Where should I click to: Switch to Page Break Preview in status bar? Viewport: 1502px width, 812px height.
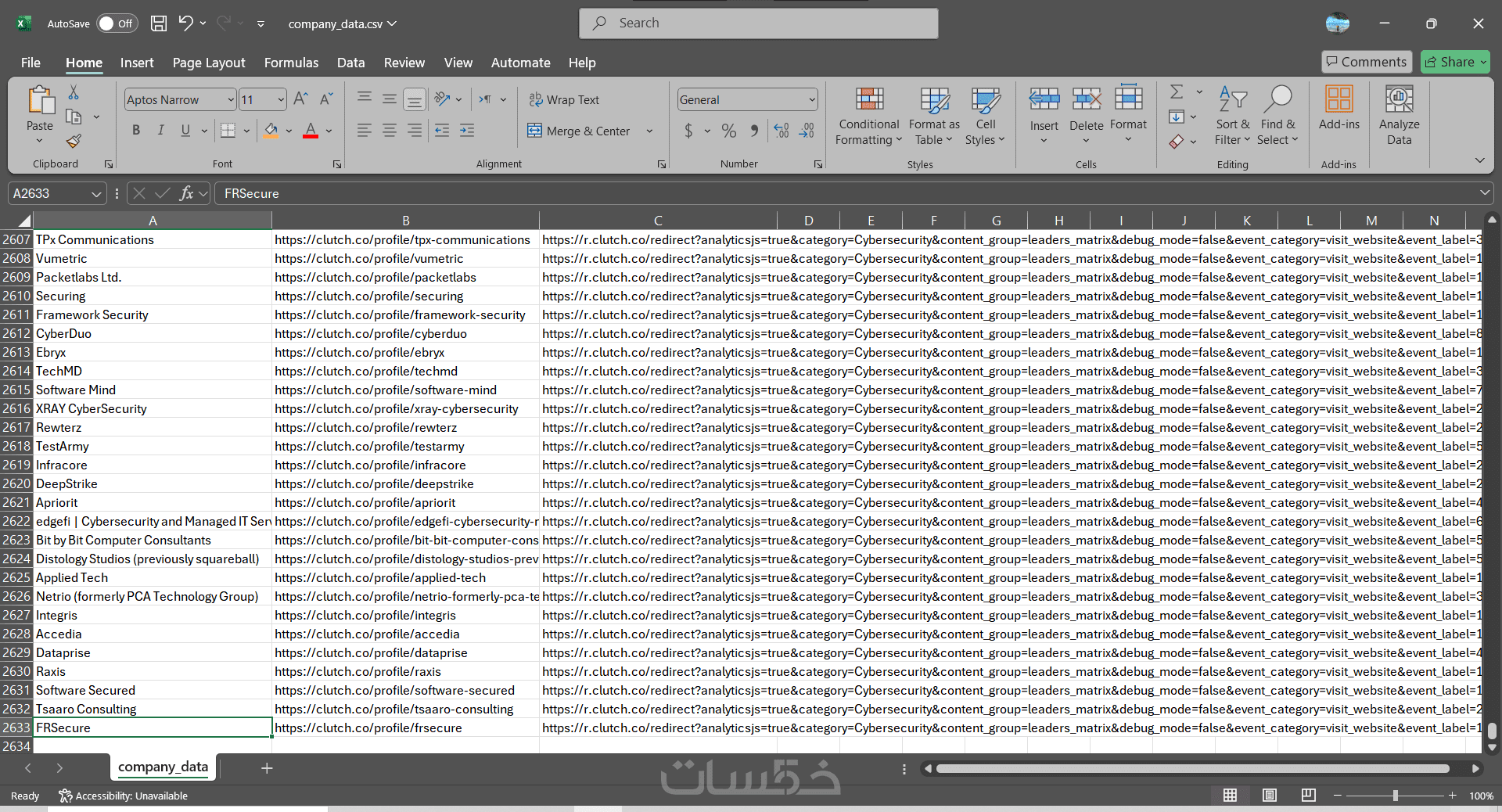click(x=1309, y=796)
